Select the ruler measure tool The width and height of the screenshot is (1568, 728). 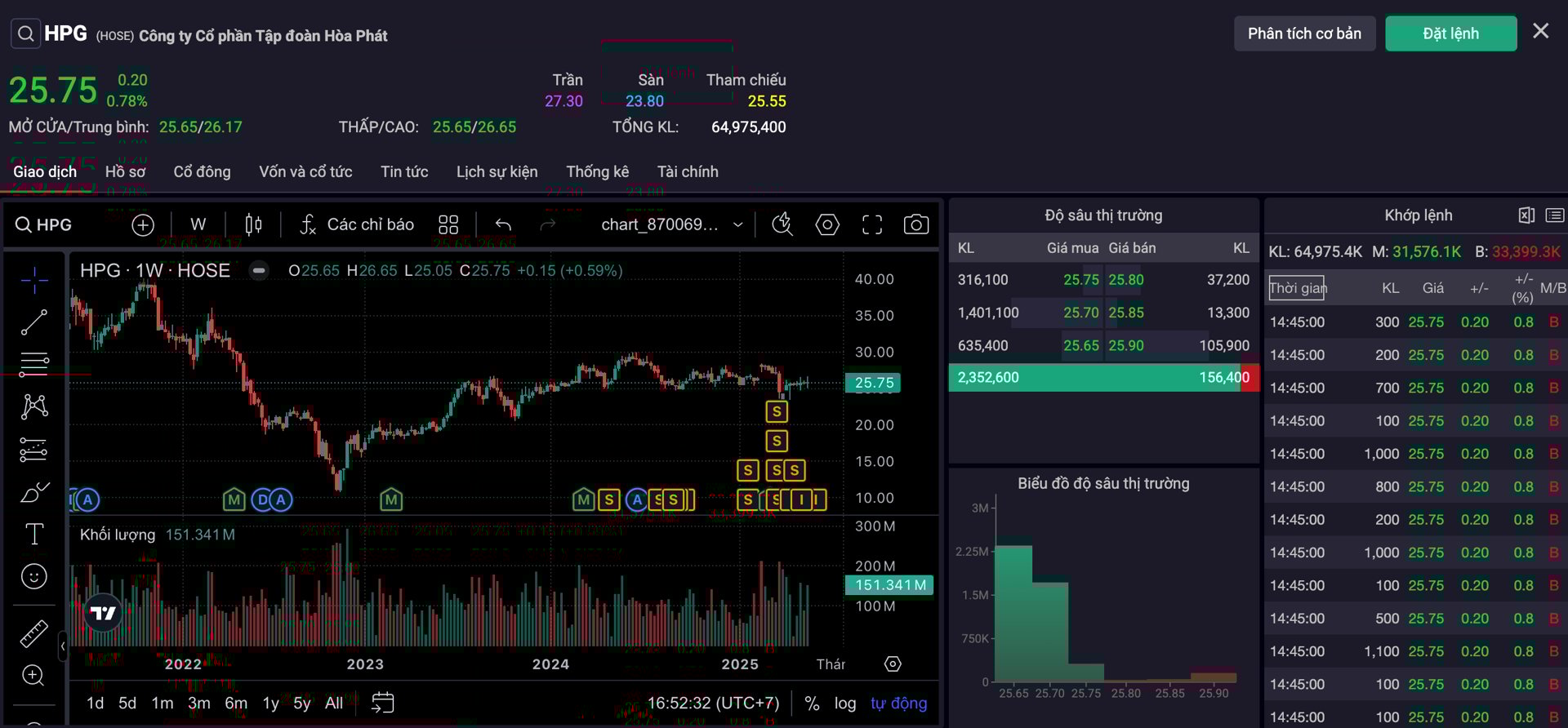tap(34, 633)
